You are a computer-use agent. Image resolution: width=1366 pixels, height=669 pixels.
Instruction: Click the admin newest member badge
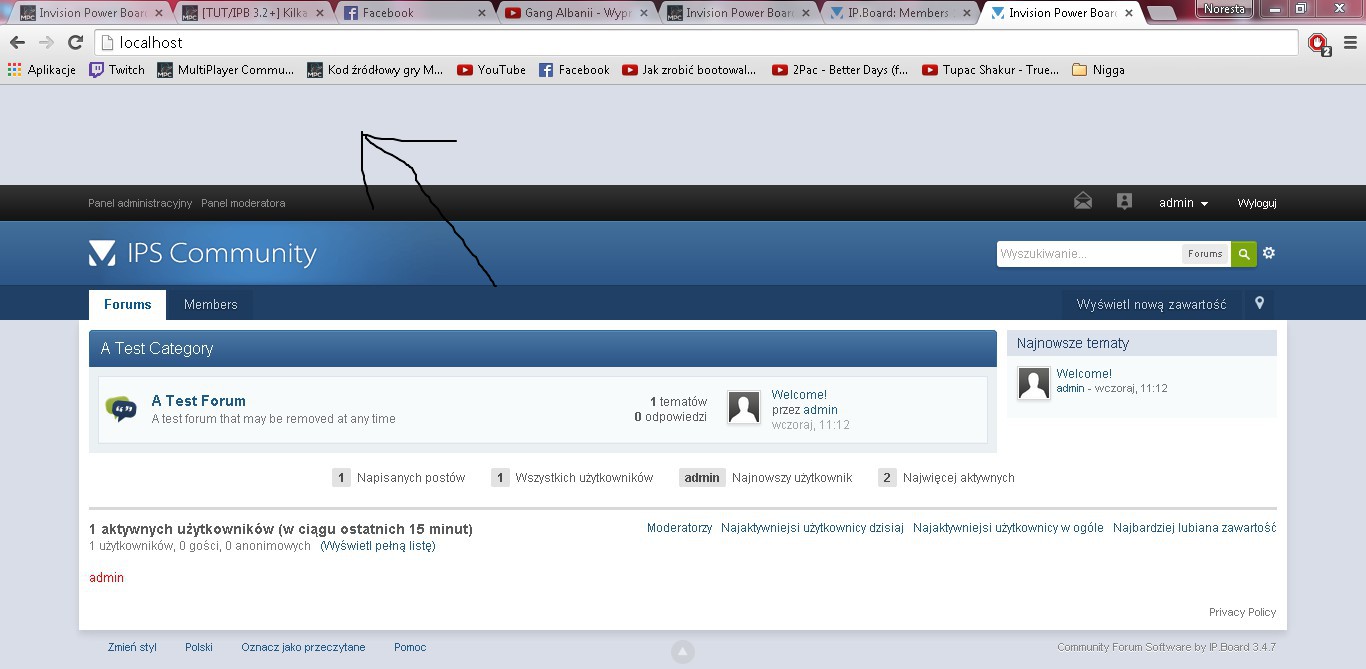coord(702,478)
